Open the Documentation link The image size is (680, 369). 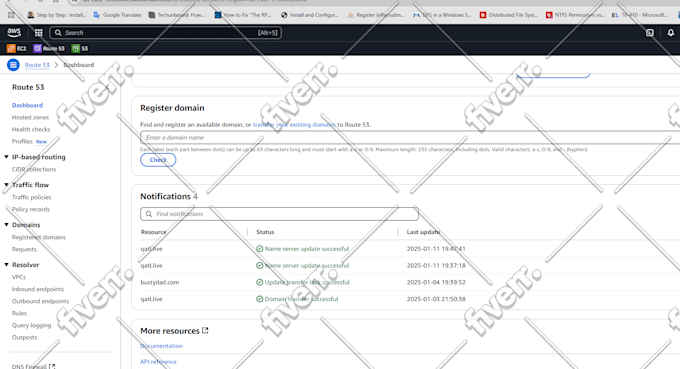pyautogui.click(x=161, y=346)
